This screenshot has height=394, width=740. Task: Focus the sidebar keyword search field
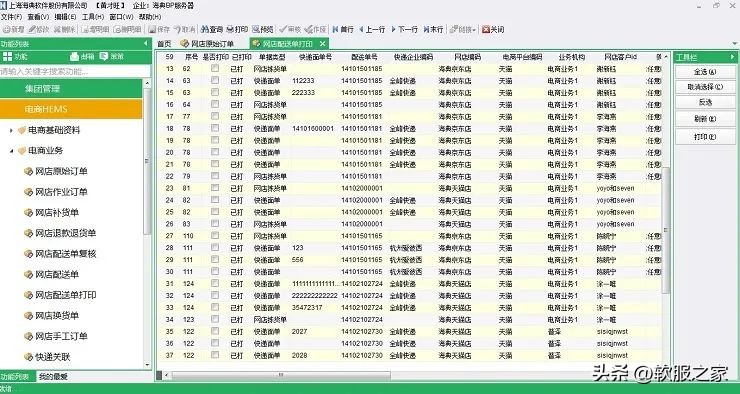tap(75, 72)
